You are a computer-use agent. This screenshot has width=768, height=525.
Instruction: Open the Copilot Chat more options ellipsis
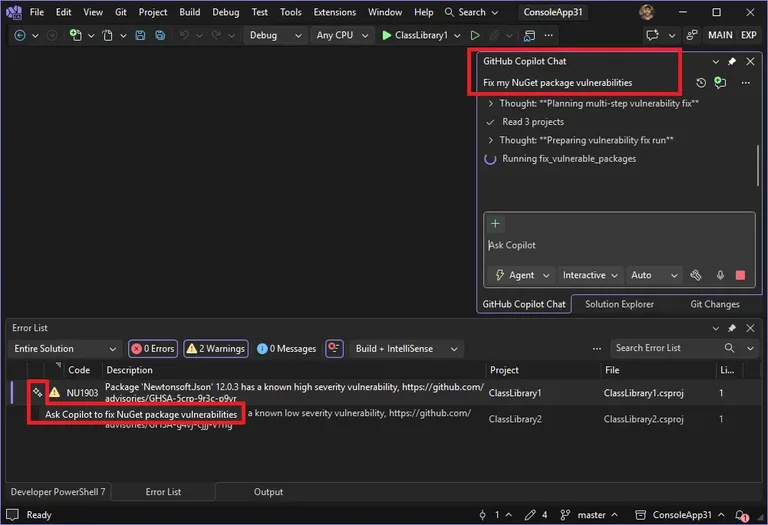[x=745, y=83]
